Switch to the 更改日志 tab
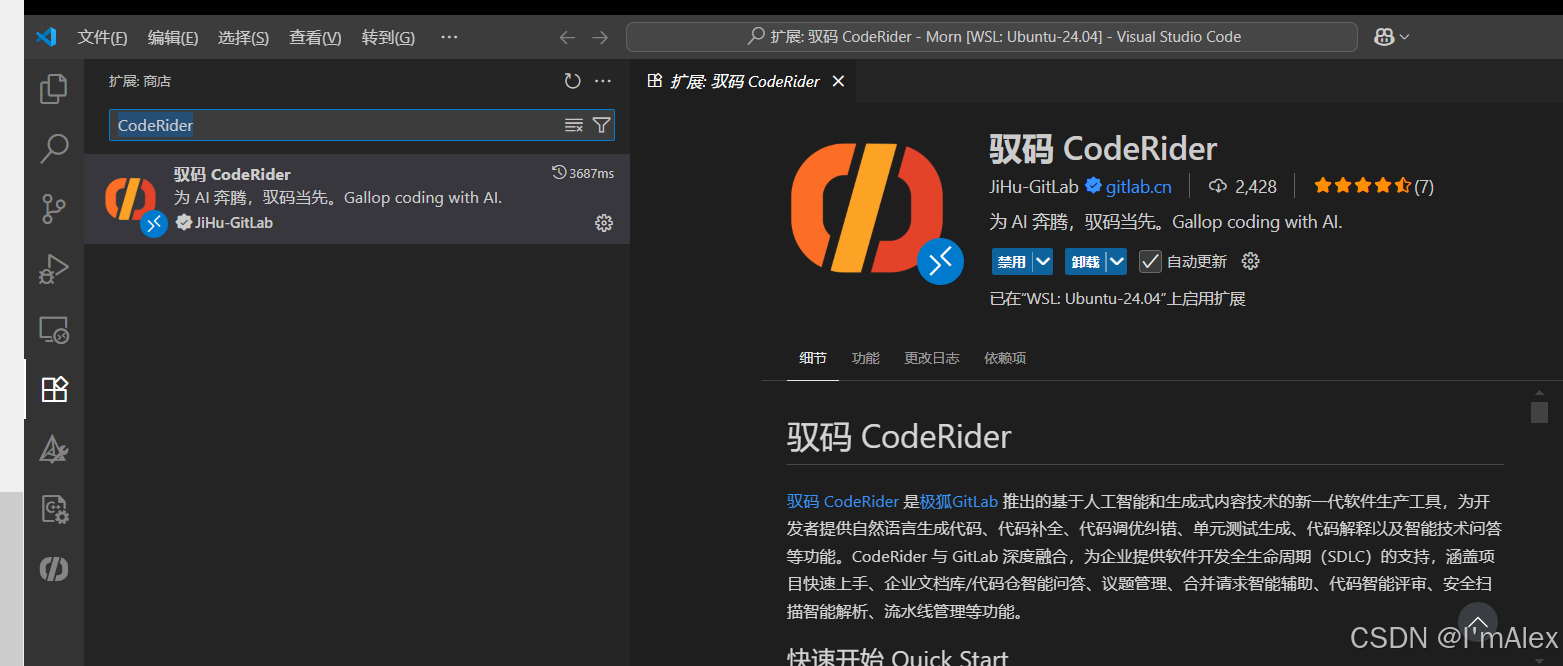 931,357
